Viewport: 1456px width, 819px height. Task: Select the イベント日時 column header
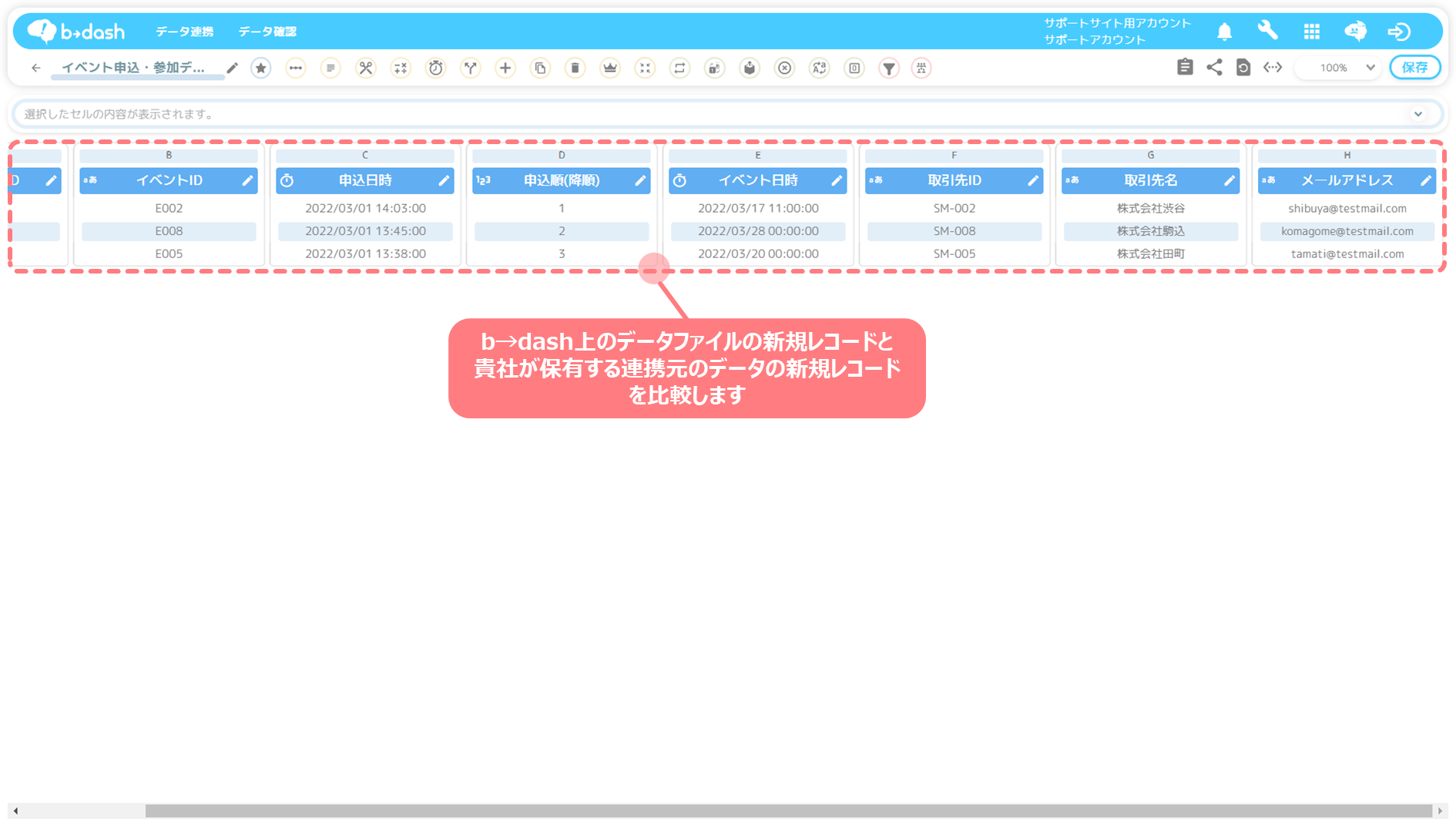tap(758, 180)
